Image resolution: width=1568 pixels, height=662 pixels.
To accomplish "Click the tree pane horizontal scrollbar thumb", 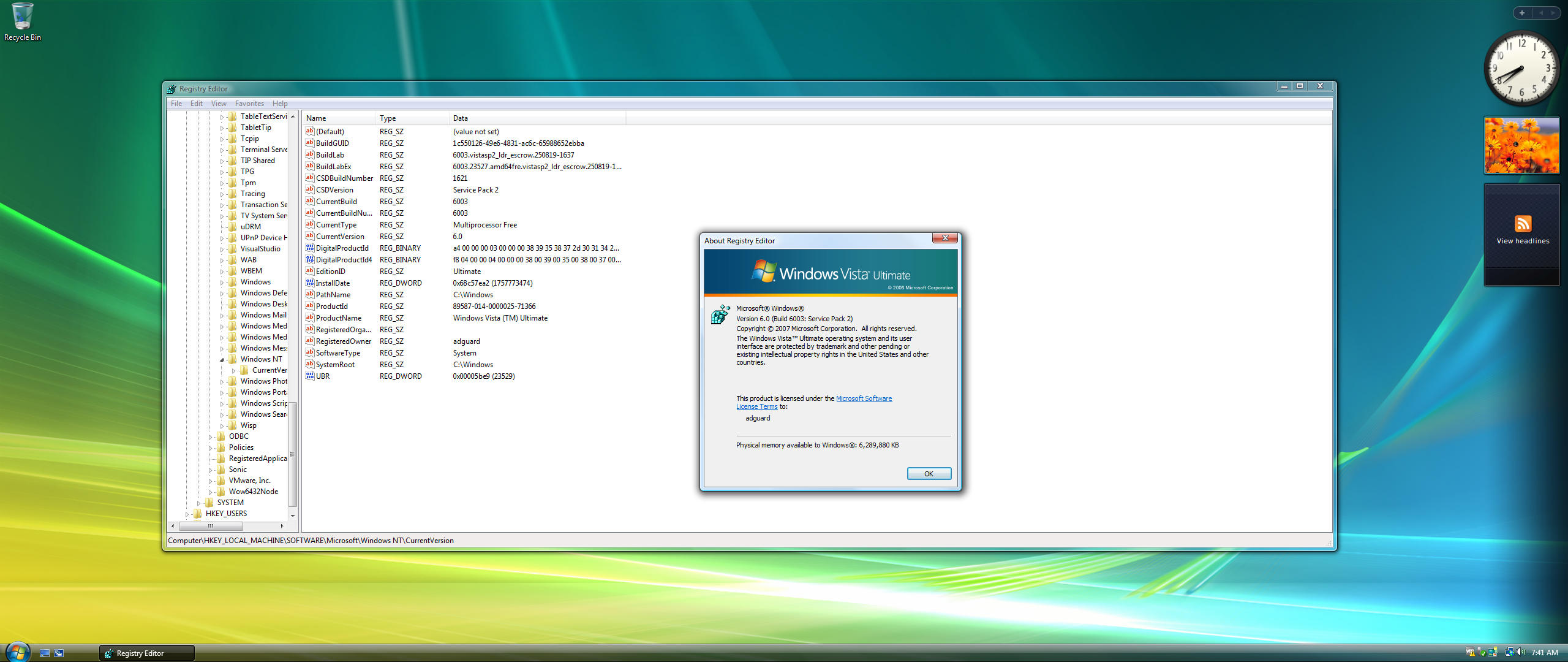I will coord(211,526).
